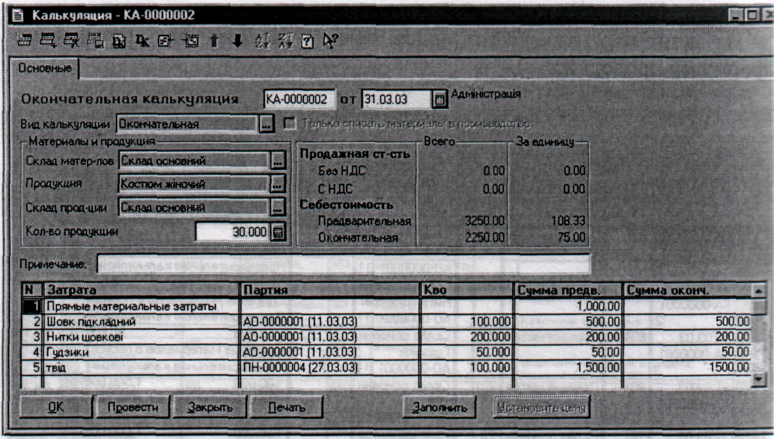This screenshot has height=439, width=774.
Task: Click the 'Сумма предв.' column header
Action: (568, 290)
